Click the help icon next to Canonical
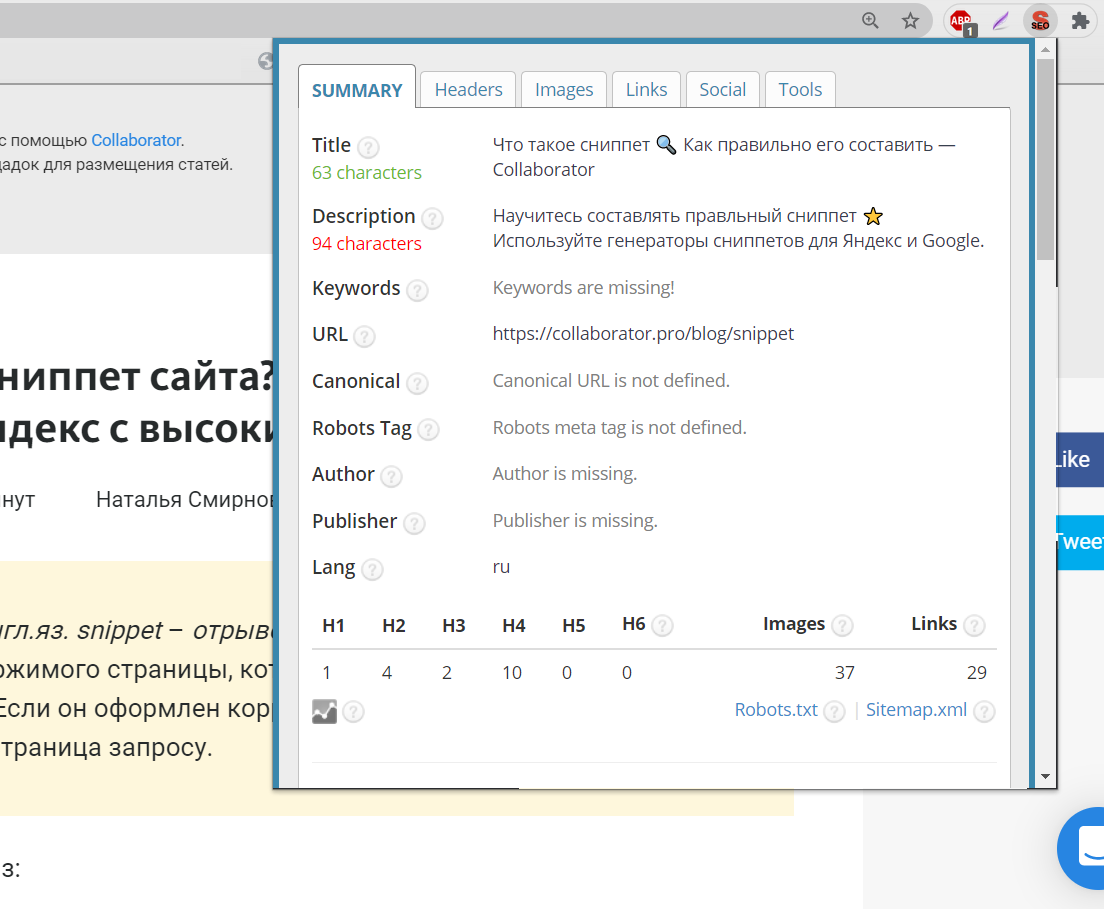Viewport: 1104px width, 909px height. coord(417,383)
